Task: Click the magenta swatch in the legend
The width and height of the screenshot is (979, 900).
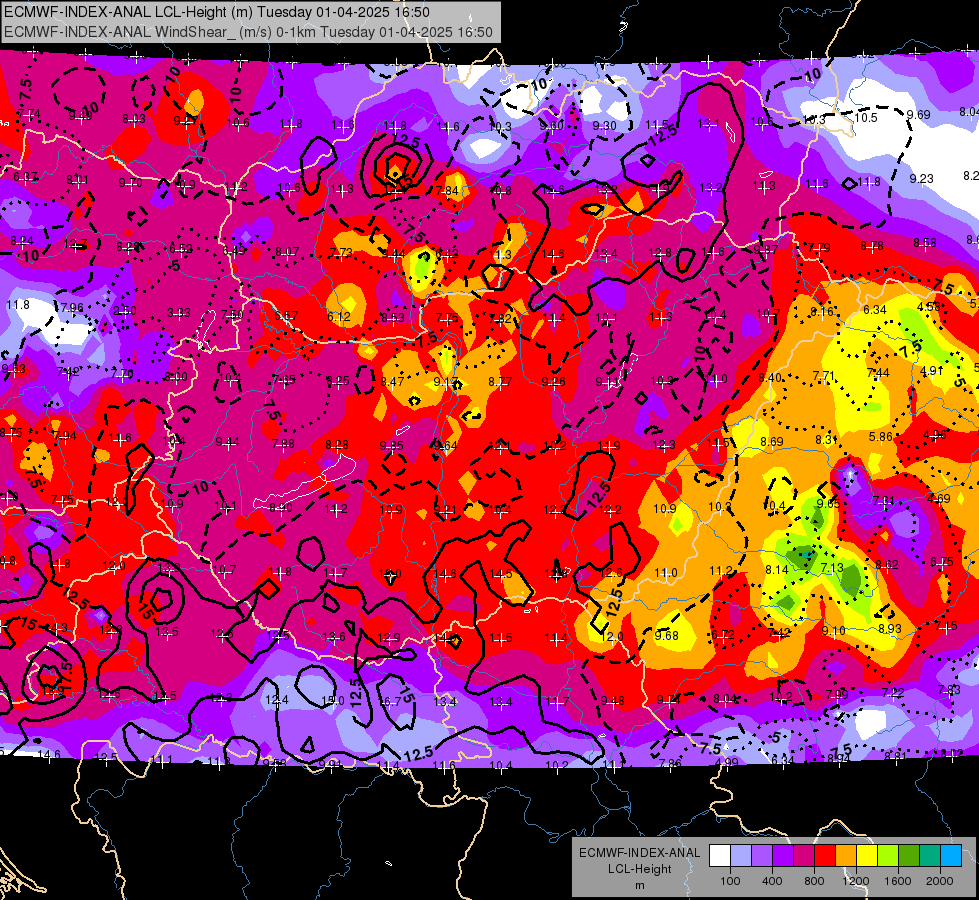Action: click(804, 856)
